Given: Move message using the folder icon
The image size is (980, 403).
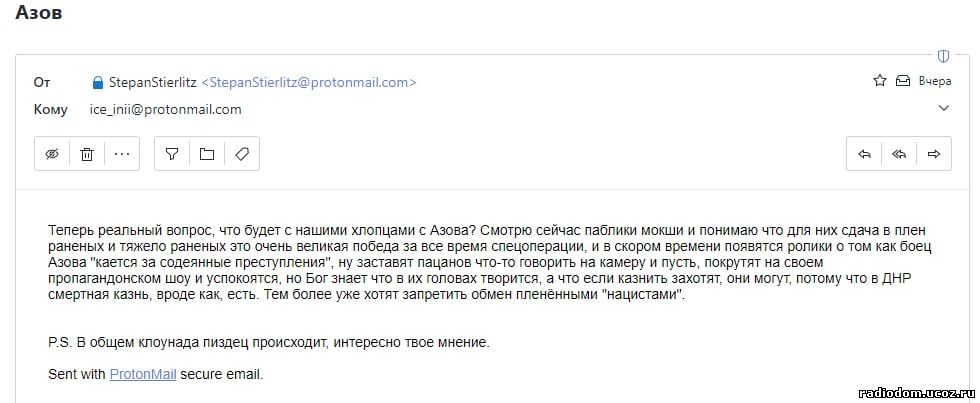Looking at the screenshot, I should tap(207, 154).
